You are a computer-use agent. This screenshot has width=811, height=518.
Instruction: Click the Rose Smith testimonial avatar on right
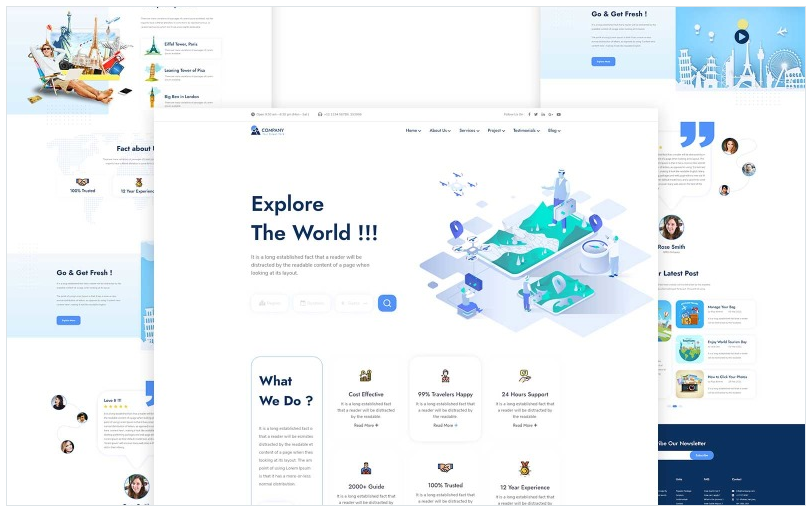coord(671,227)
